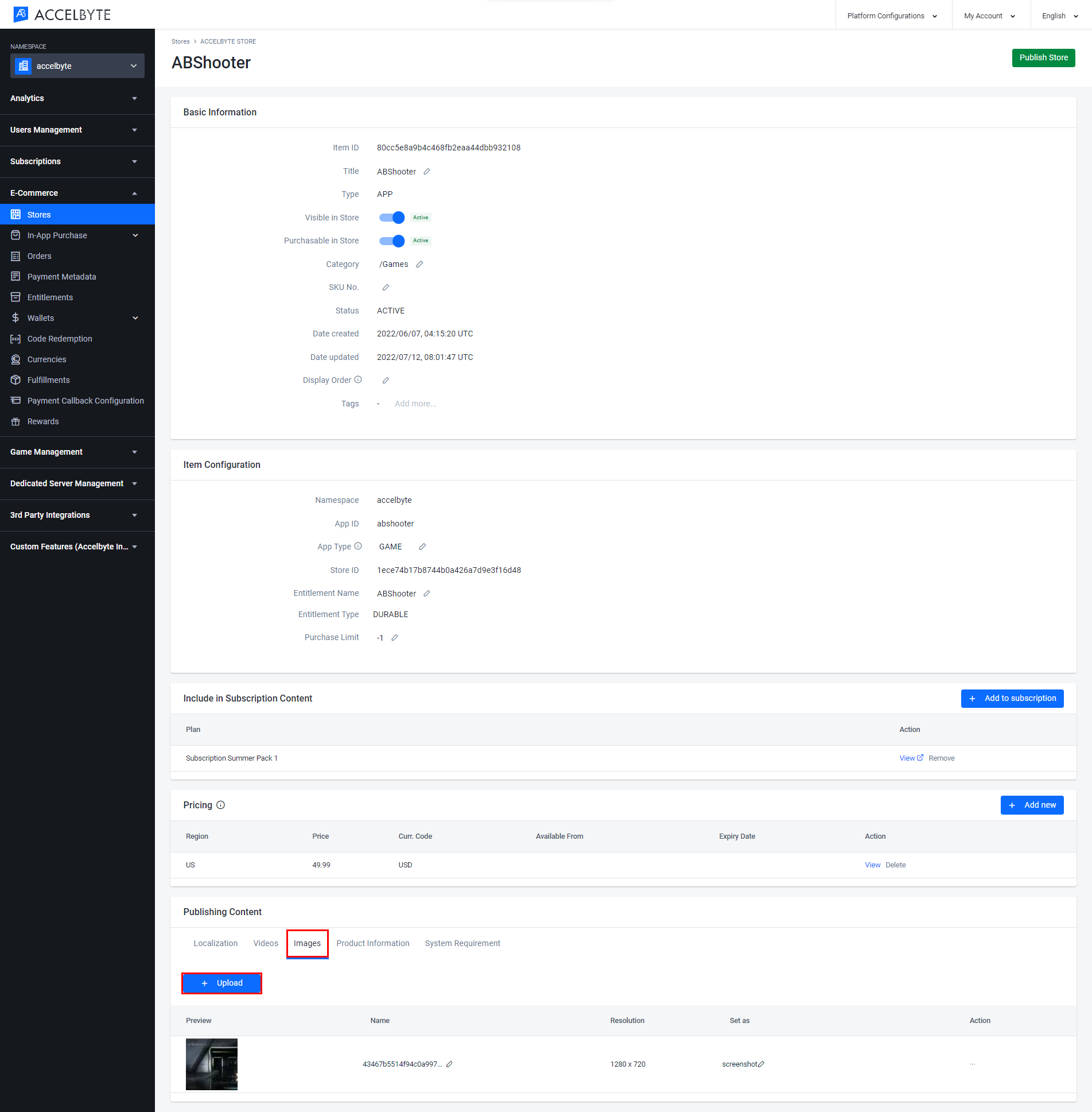This screenshot has width=1092, height=1112.
Task: Switch to the Product Information tab
Action: [373, 943]
